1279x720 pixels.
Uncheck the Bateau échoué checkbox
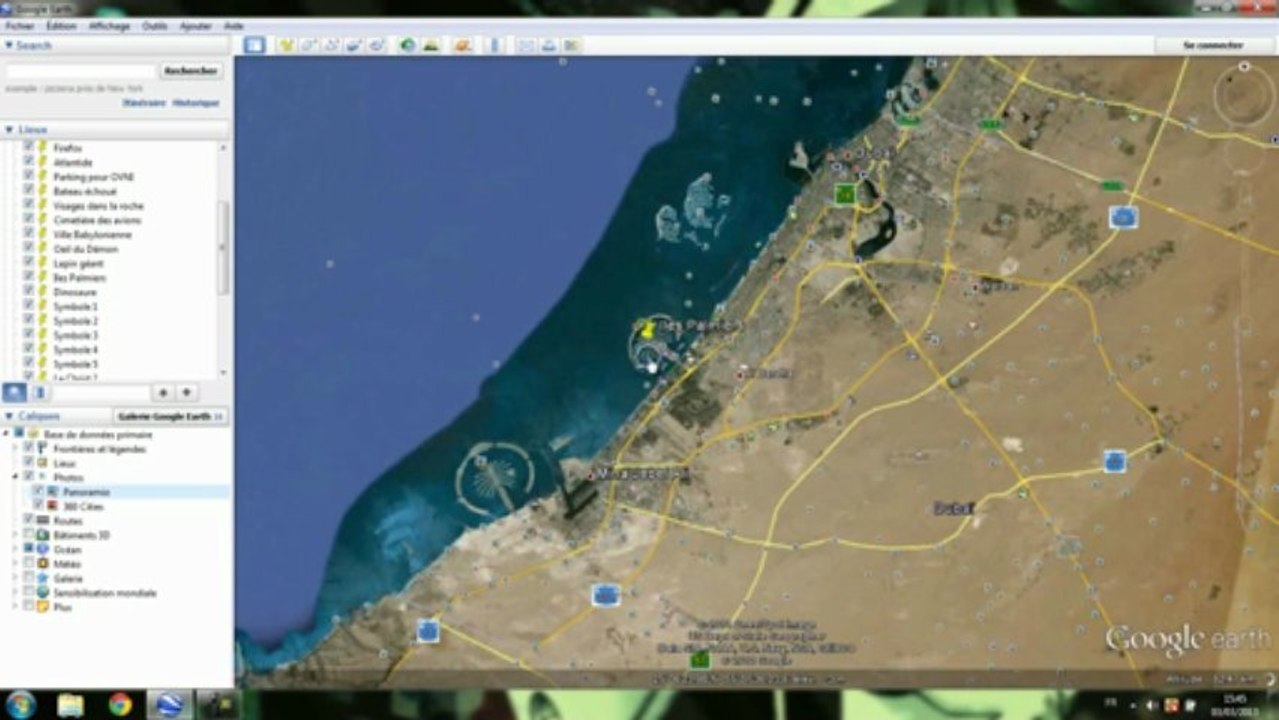(28, 191)
